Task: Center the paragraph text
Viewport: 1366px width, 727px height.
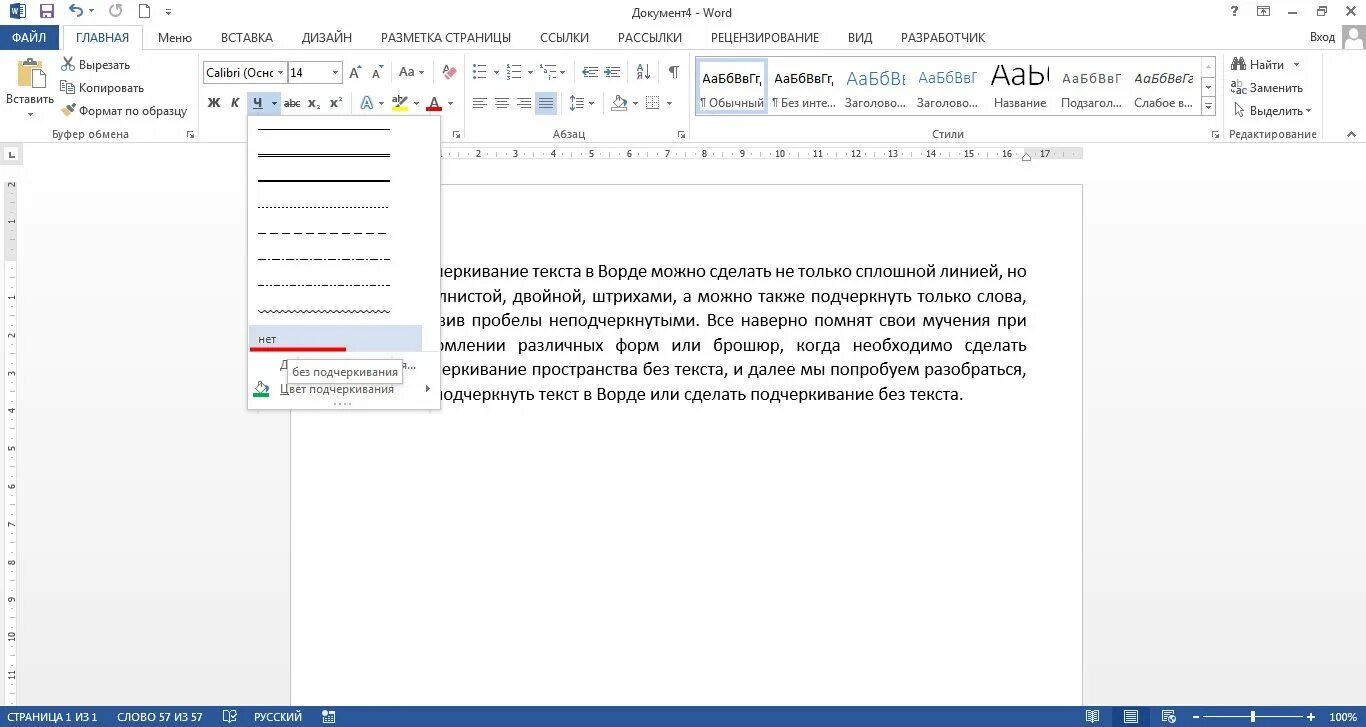Action: click(x=502, y=103)
